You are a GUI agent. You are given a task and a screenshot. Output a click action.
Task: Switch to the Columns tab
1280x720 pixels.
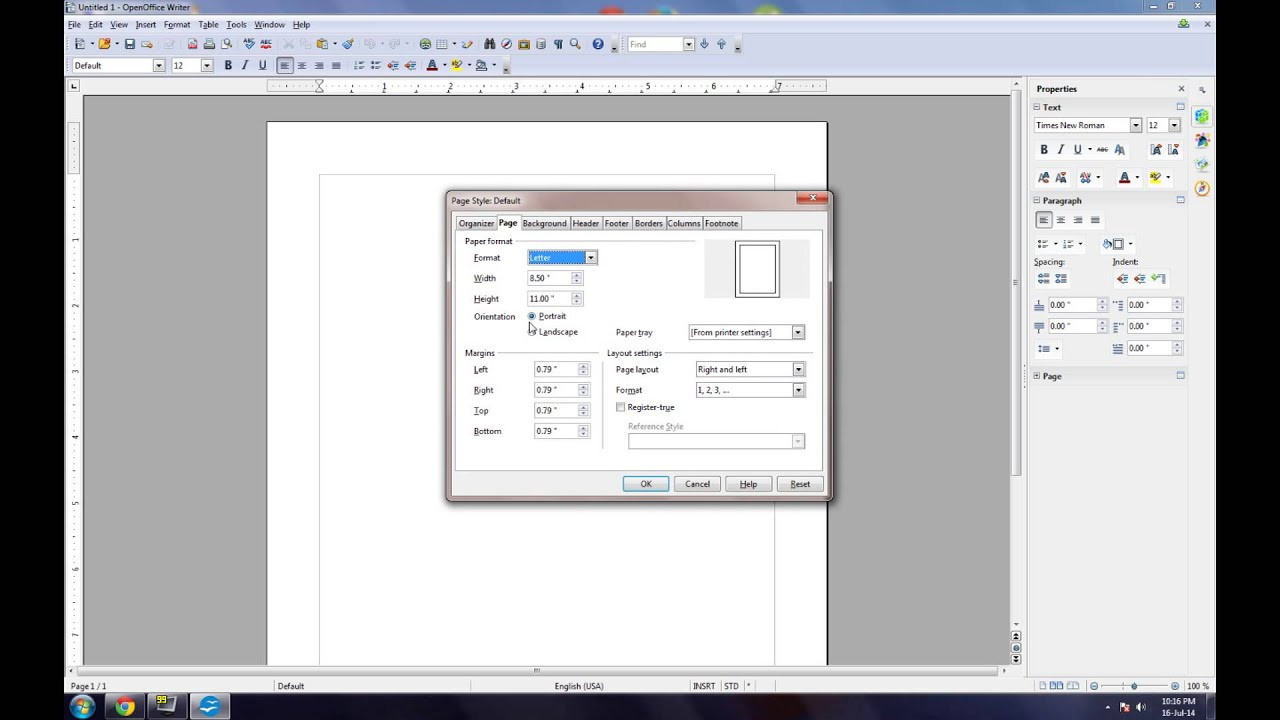click(684, 223)
